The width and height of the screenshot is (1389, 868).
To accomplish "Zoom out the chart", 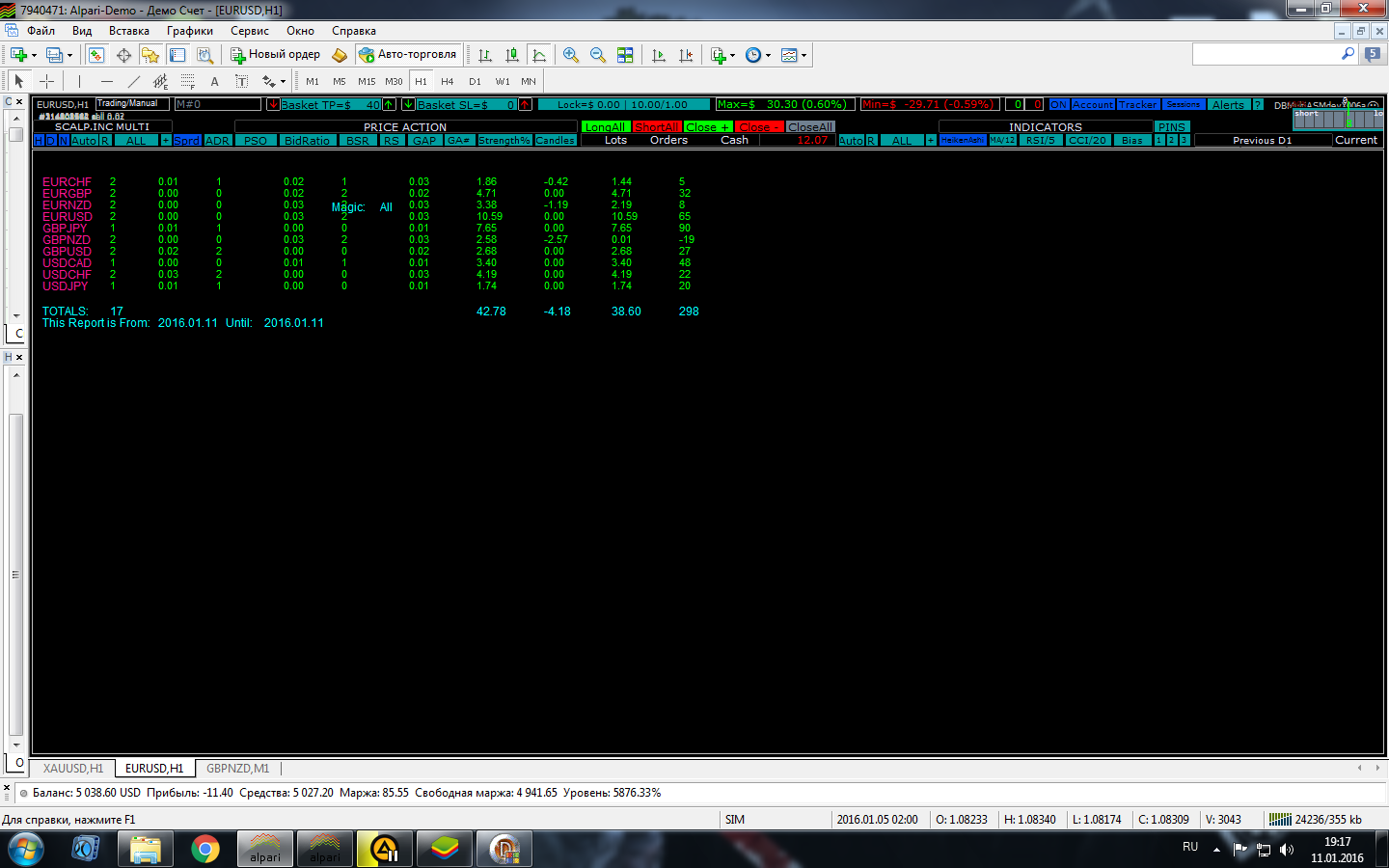I will [x=598, y=55].
